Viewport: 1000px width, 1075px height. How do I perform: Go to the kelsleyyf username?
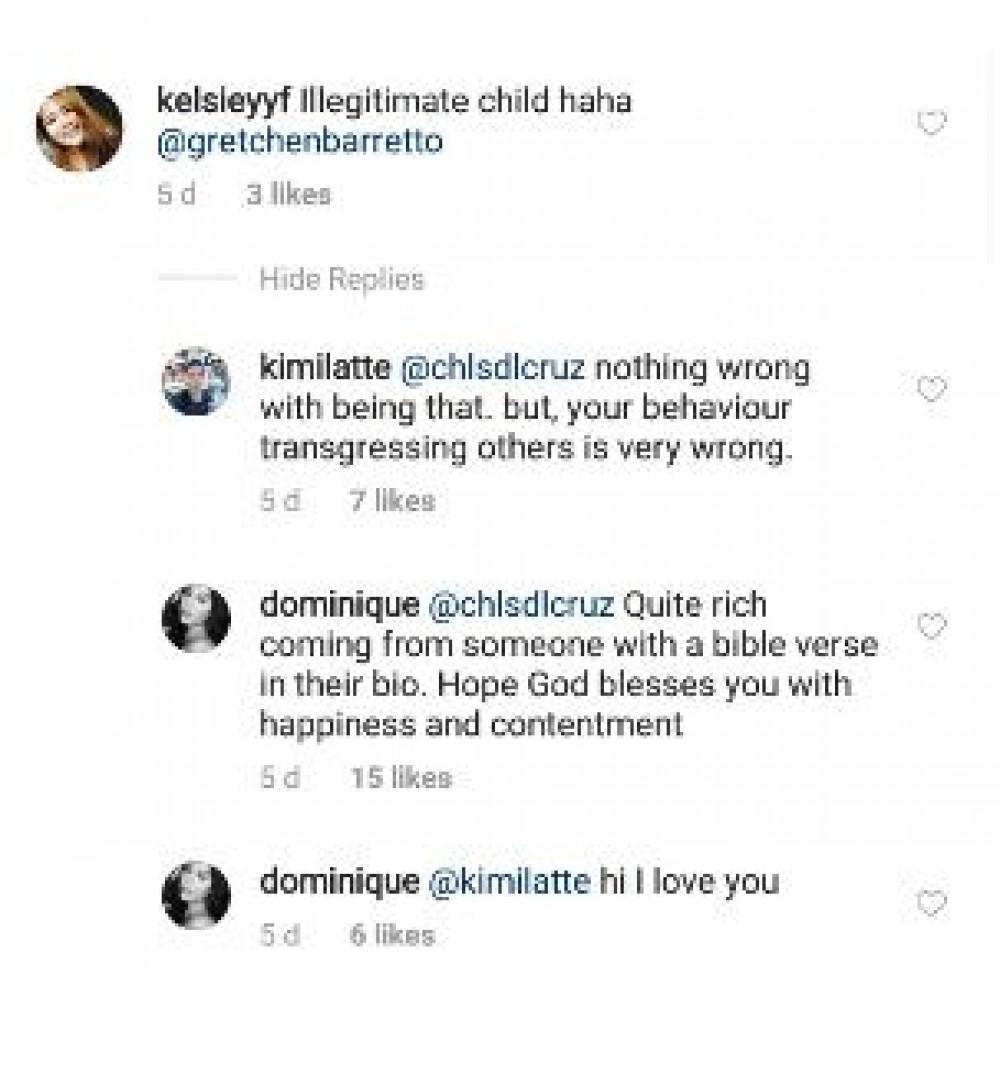coord(214,104)
